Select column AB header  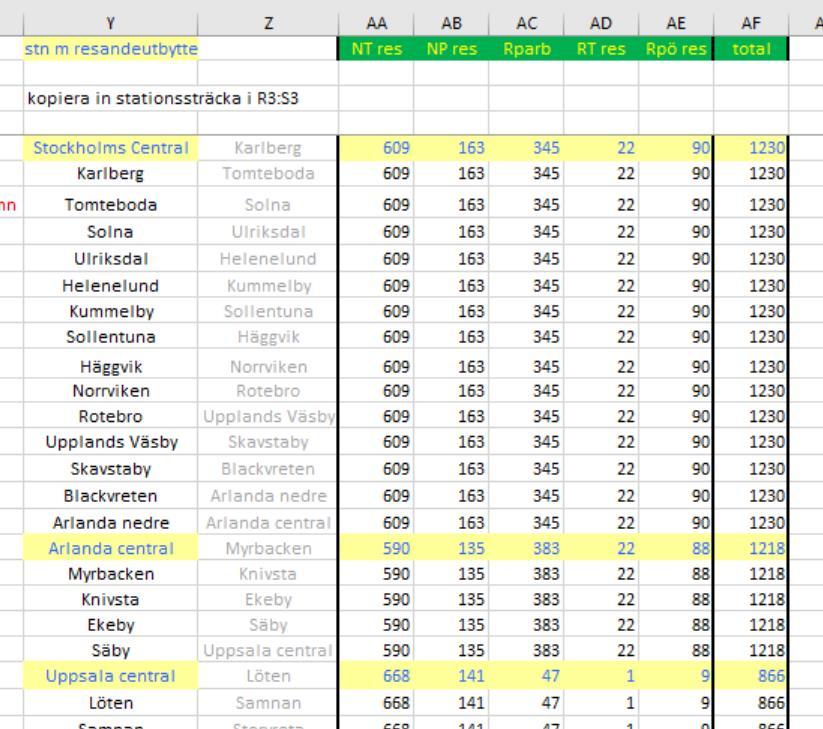coord(451,24)
